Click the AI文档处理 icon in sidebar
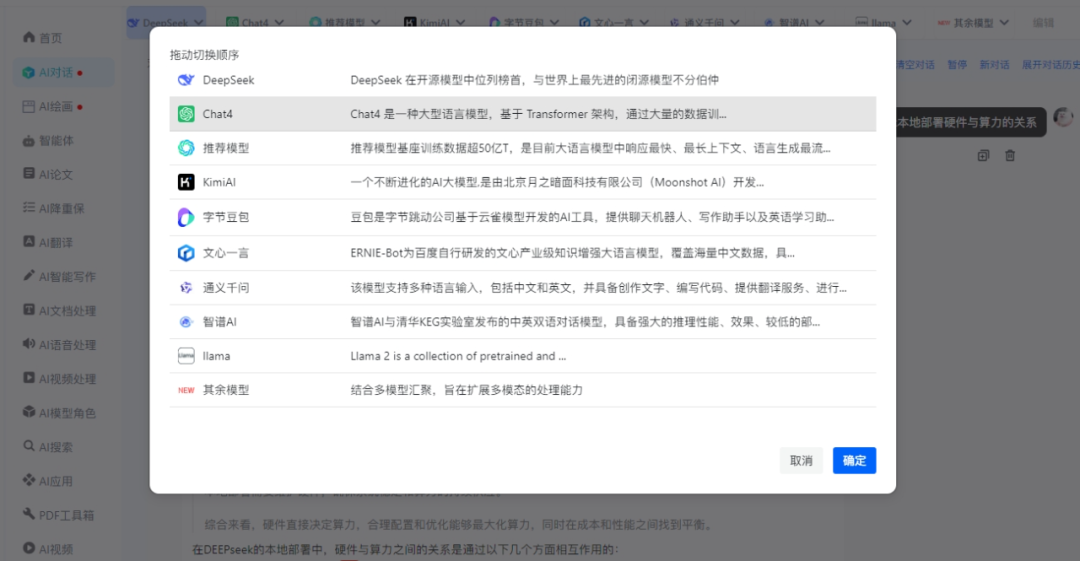 [28, 309]
